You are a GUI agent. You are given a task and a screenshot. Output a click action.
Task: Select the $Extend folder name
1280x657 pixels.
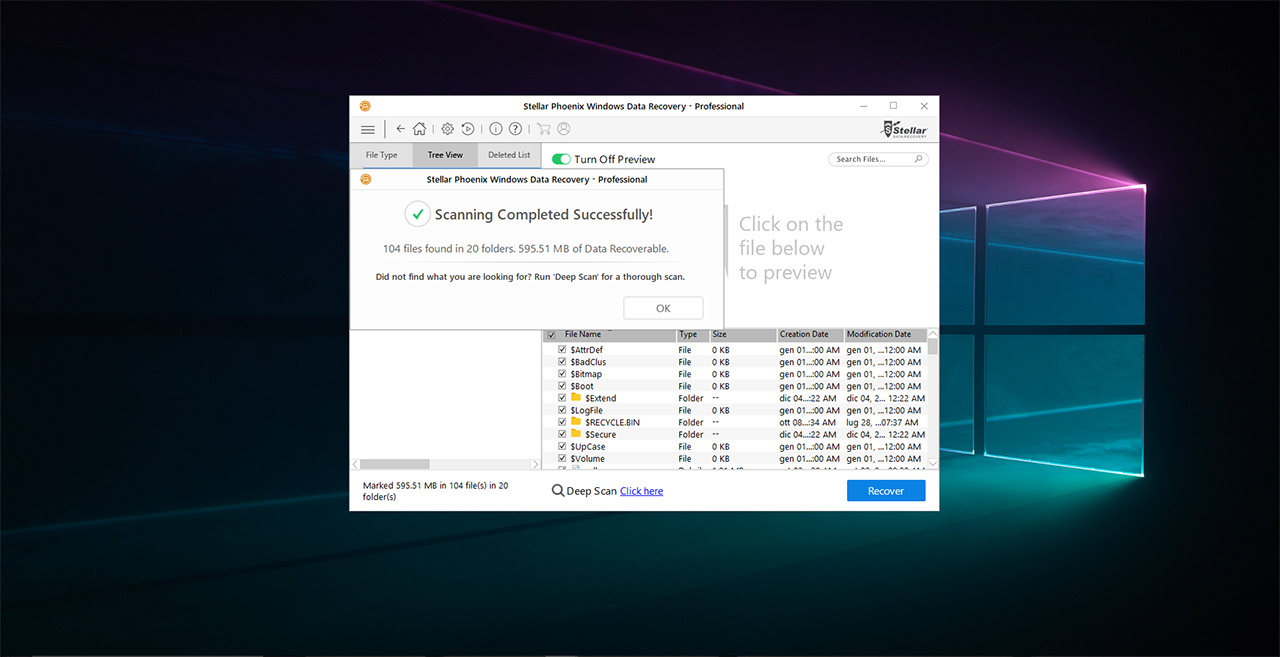point(601,398)
